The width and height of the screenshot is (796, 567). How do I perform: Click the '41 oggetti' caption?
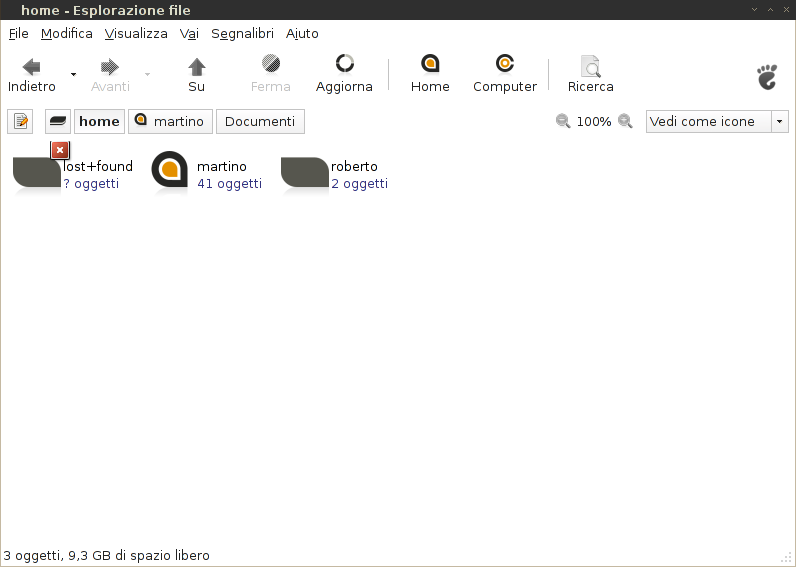pyautogui.click(x=229, y=183)
